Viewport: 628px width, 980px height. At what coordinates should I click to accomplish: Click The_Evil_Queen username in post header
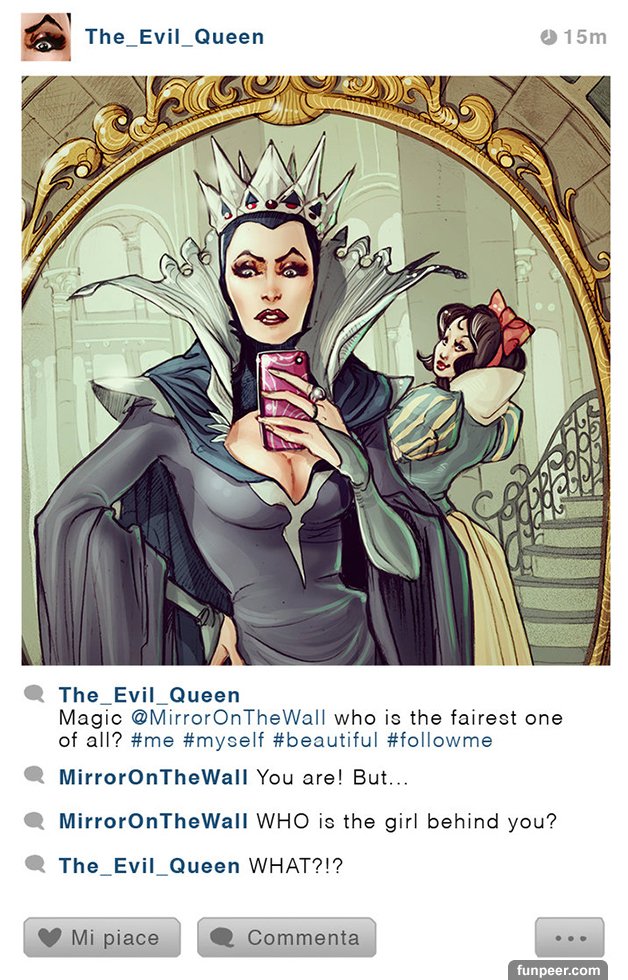point(174,37)
